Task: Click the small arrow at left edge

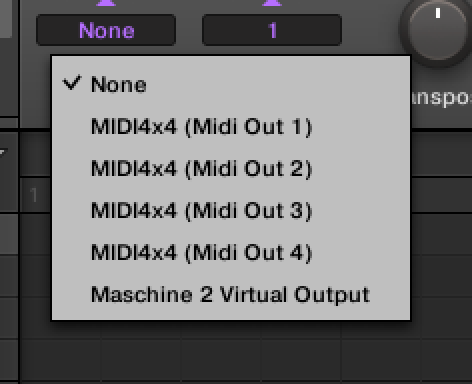Action: pos(3,153)
